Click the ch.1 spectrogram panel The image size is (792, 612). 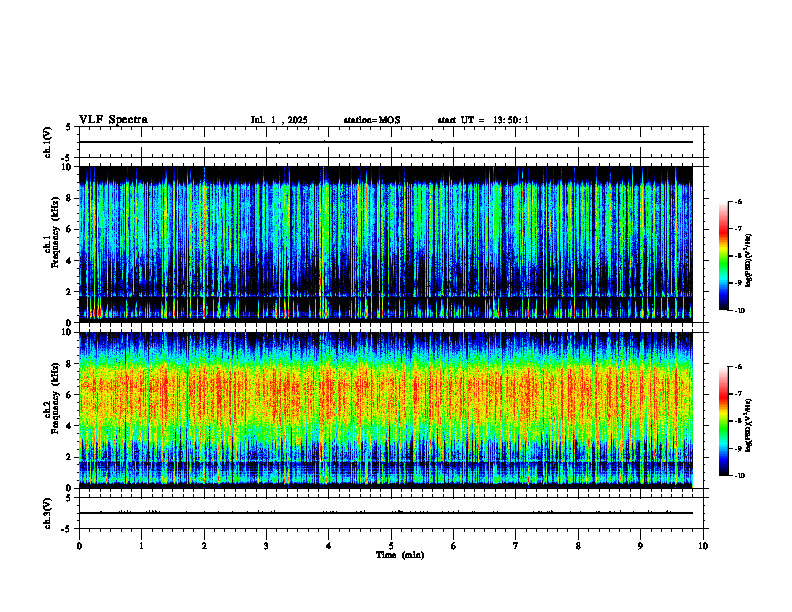coord(386,244)
